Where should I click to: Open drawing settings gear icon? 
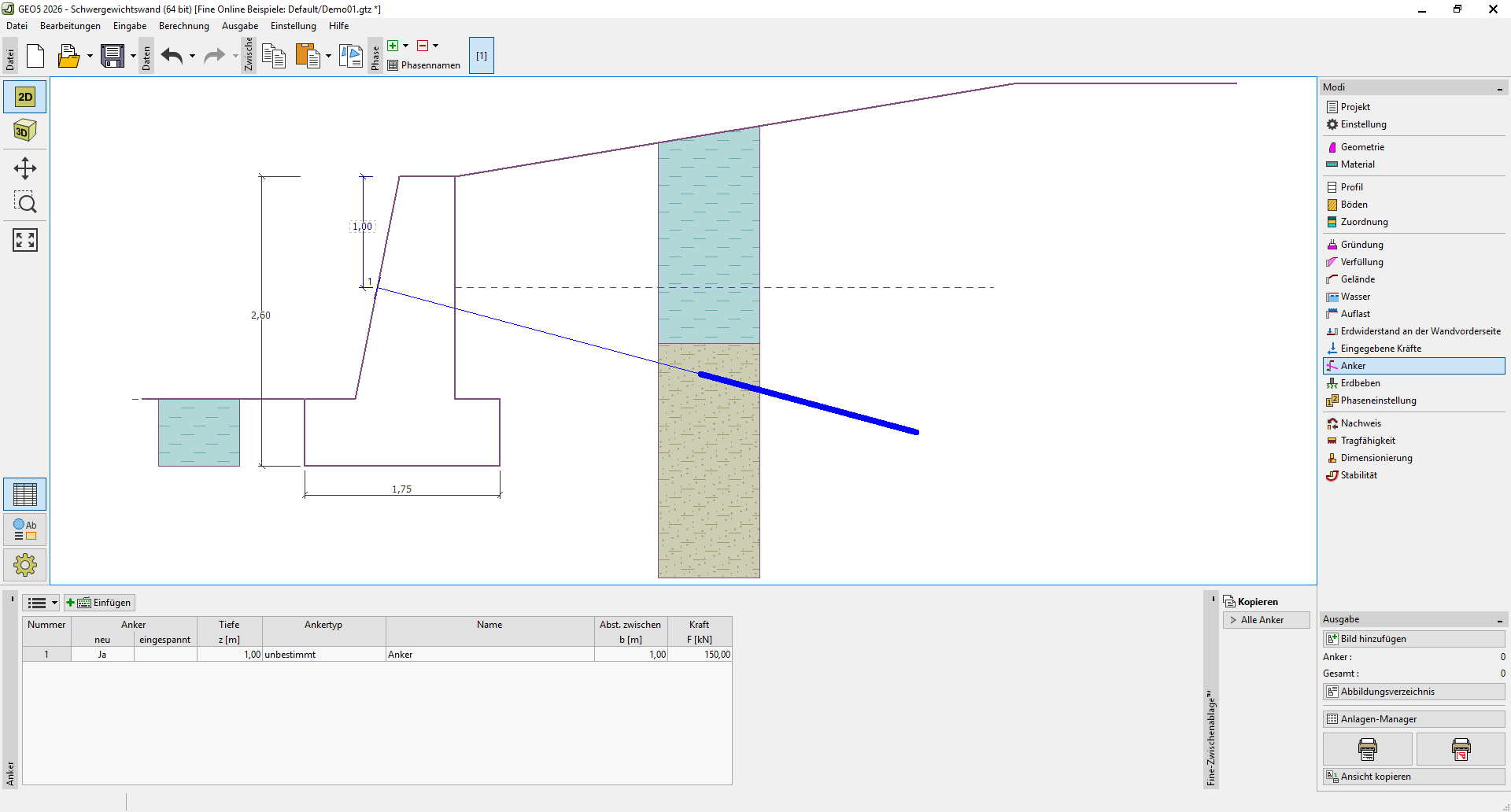25,564
